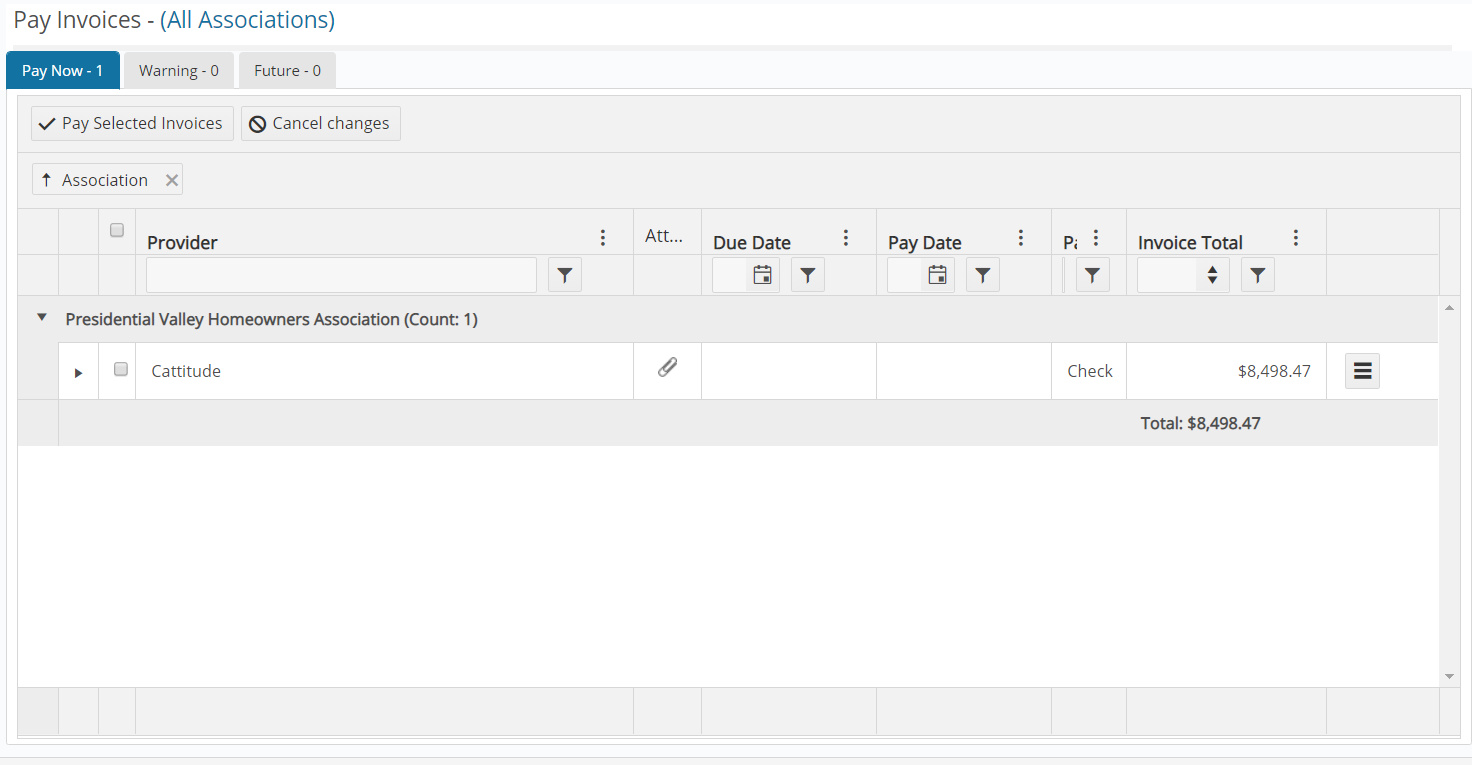Open the payment type filter funnel
Viewport: 1472px width, 765px height.
pyautogui.click(x=1092, y=274)
